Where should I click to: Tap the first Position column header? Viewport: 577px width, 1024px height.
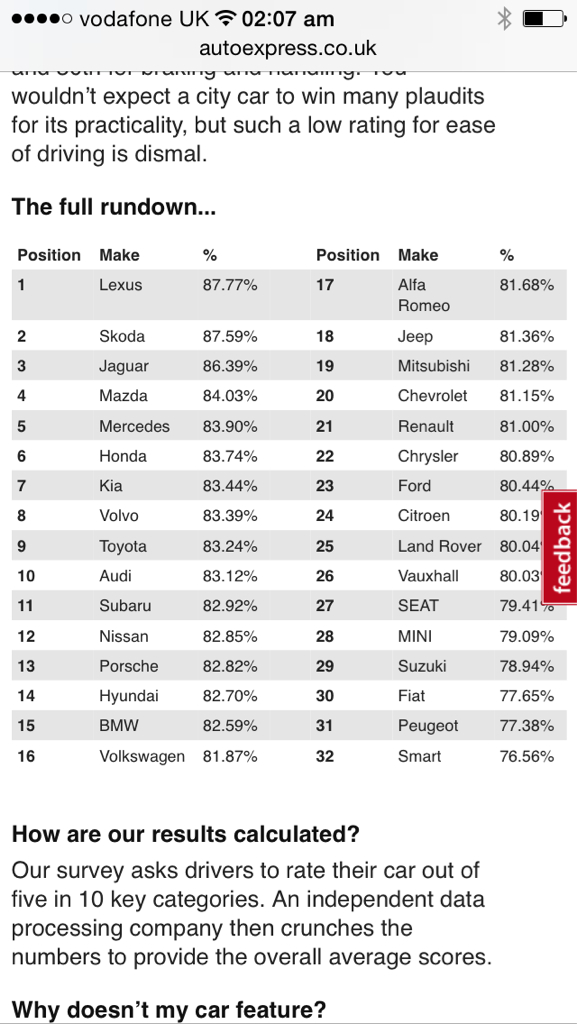click(49, 255)
